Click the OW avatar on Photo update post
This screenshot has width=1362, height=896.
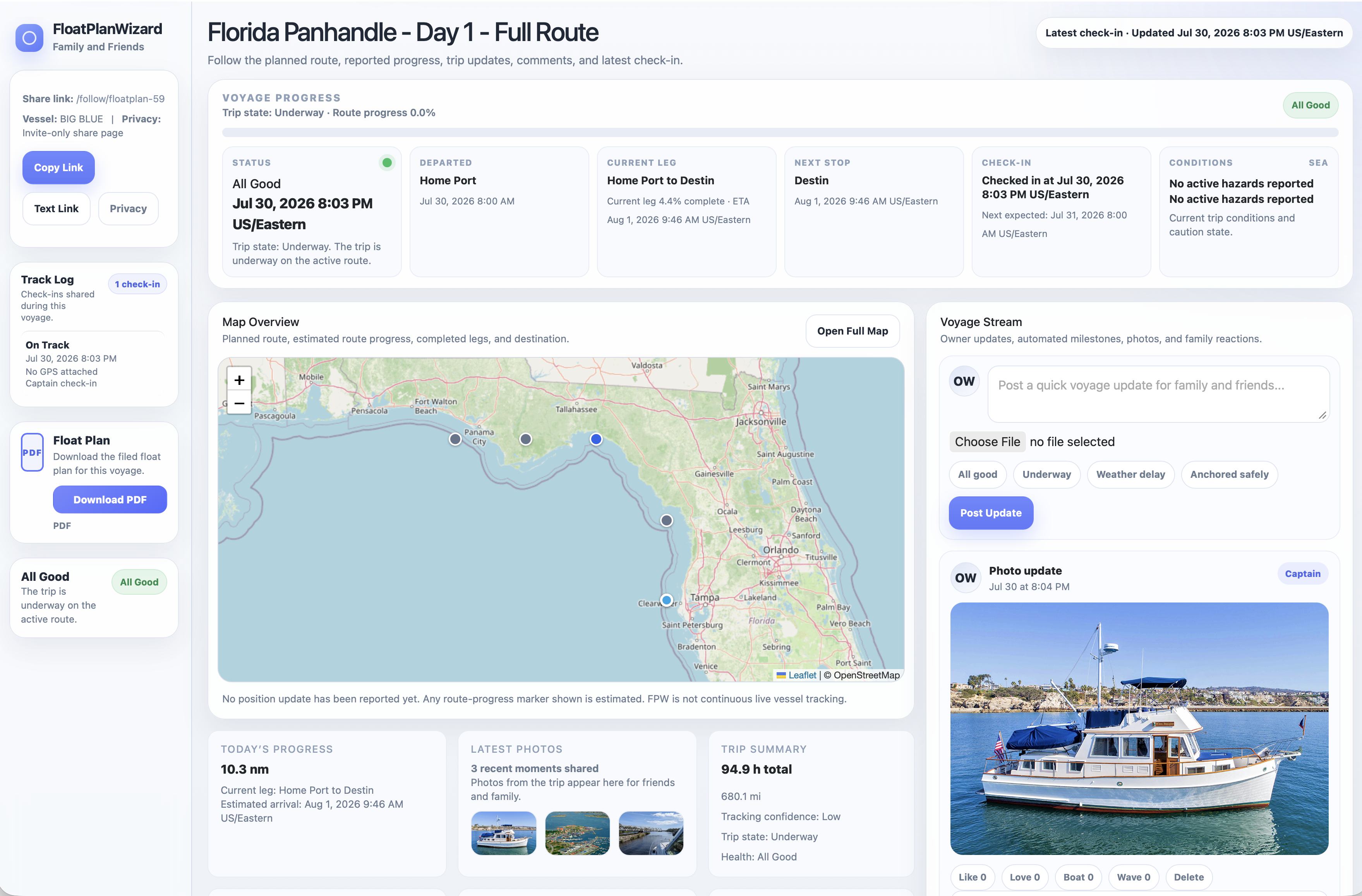pos(966,578)
